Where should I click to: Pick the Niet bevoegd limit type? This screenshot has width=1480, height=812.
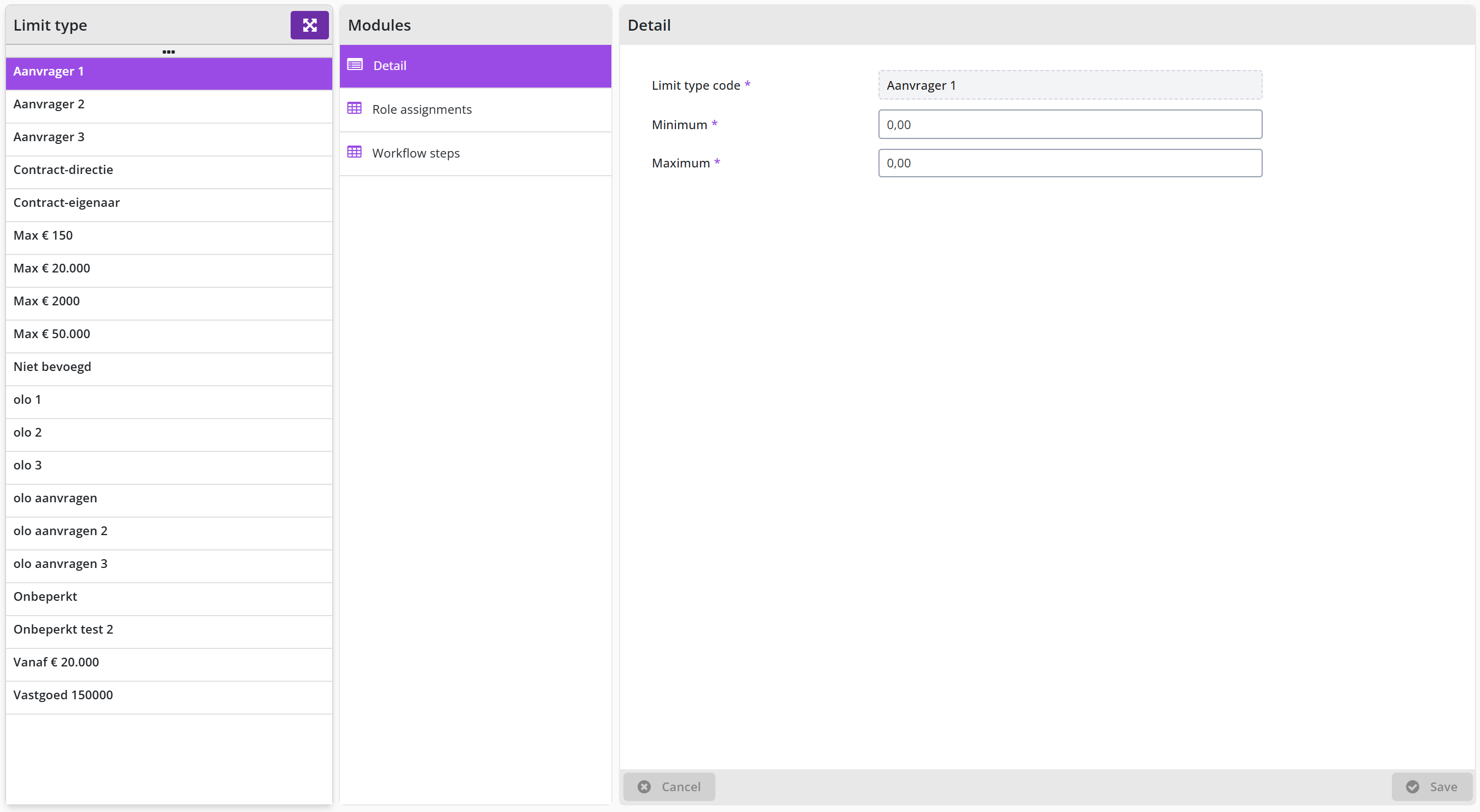(x=169, y=368)
